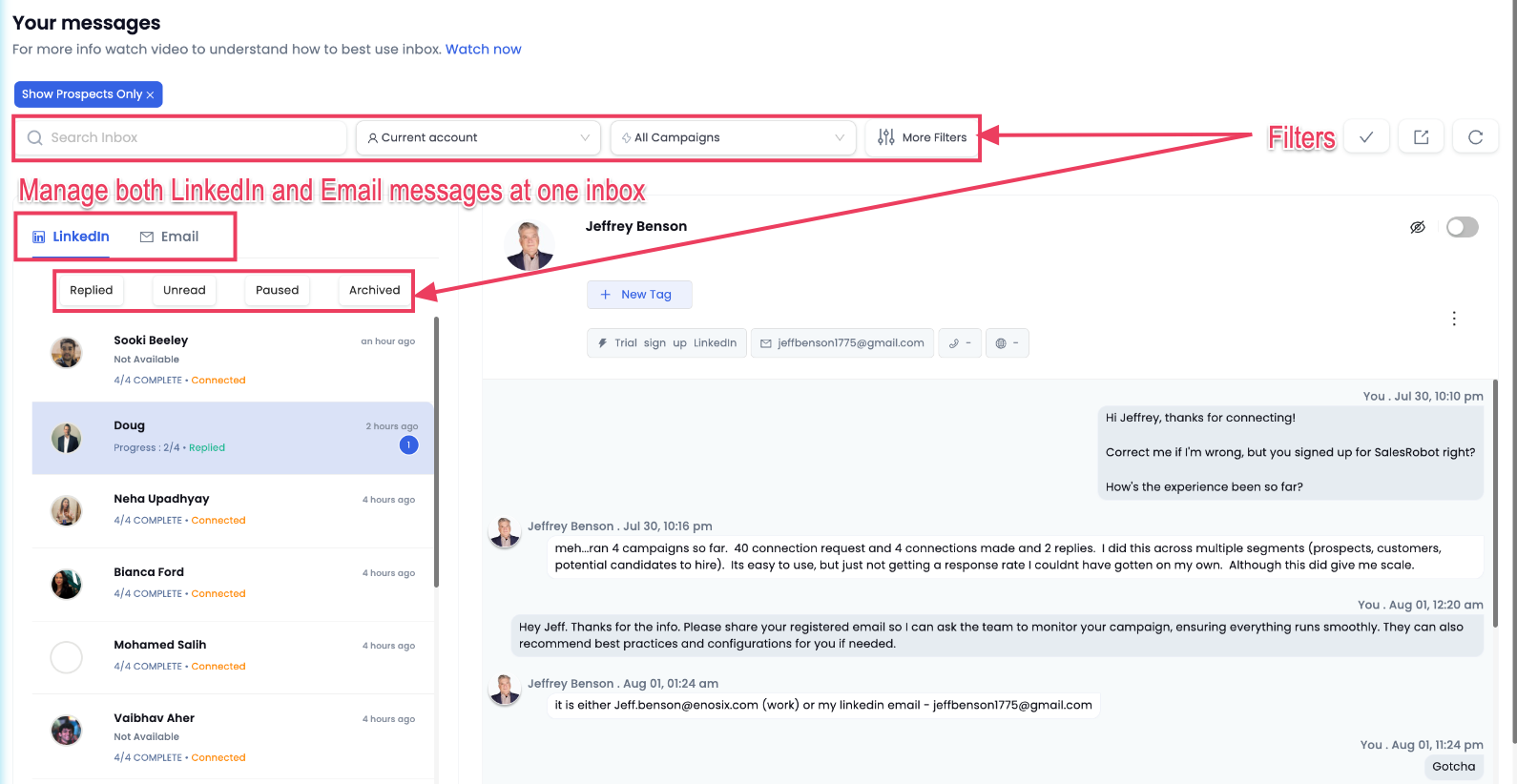Switch to the LinkedIn tab
The image size is (1517, 784).
pos(71,237)
